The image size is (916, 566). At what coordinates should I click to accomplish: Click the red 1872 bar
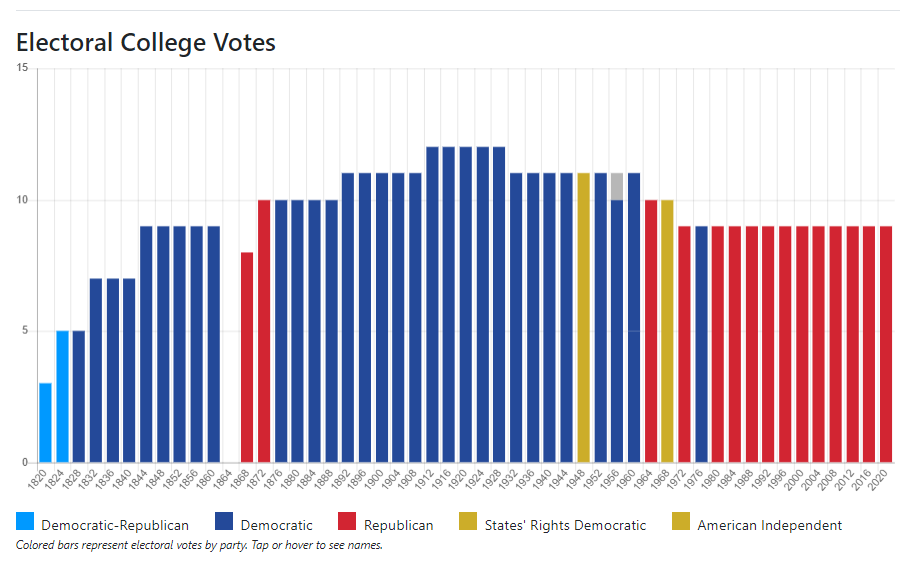point(264,331)
